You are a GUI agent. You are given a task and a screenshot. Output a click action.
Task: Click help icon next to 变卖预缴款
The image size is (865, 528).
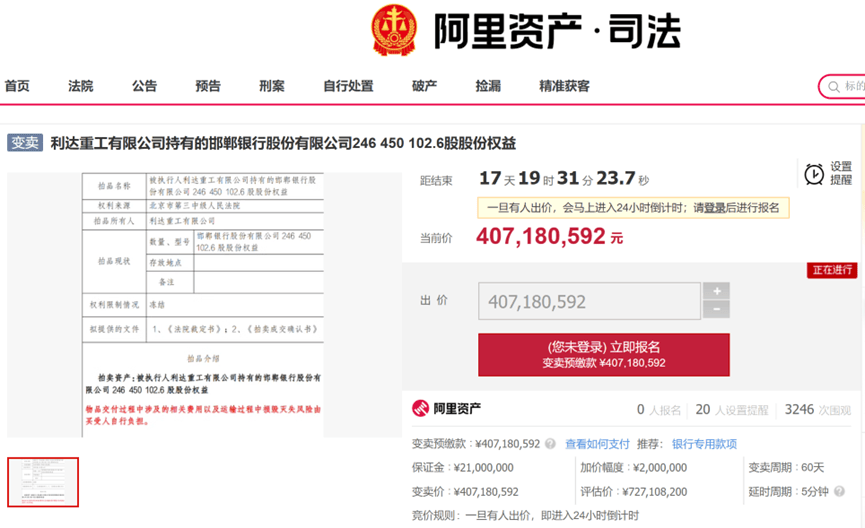tap(550, 444)
